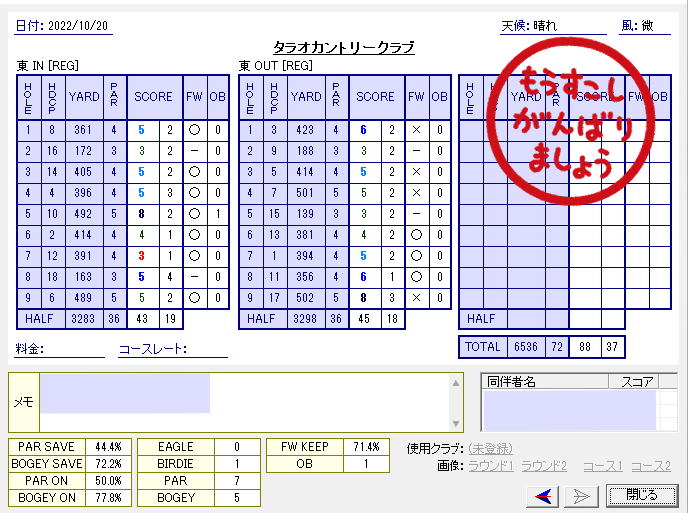Open the ラウンド2 image link

coord(544,466)
